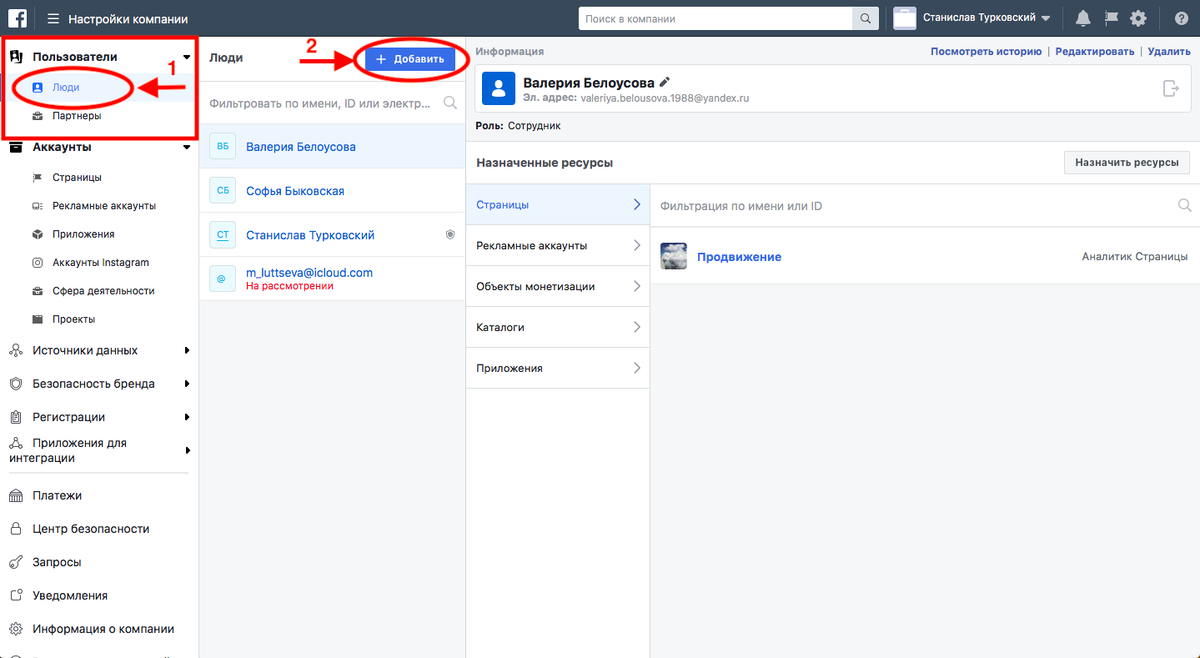The height and width of the screenshot is (658, 1200).
Task: Expand Приложения для интеграции in sidebar
Action: coord(186,450)
